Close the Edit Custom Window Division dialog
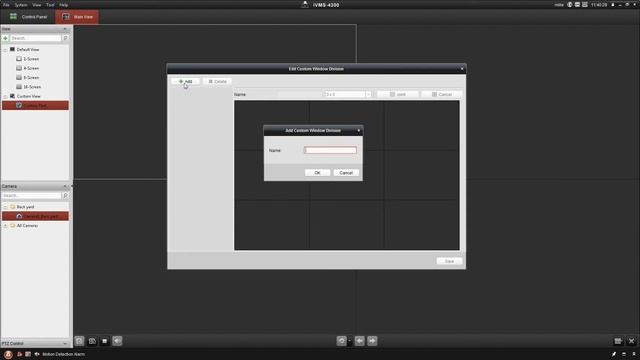The image size is (640, 360). pos(462,69)
